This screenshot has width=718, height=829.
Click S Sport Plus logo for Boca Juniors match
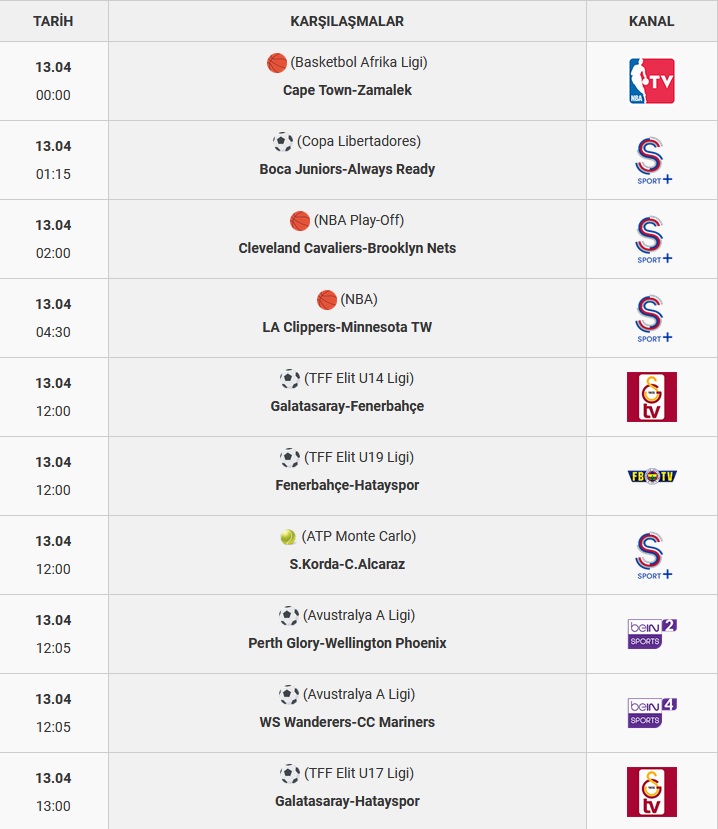[653, 161]
